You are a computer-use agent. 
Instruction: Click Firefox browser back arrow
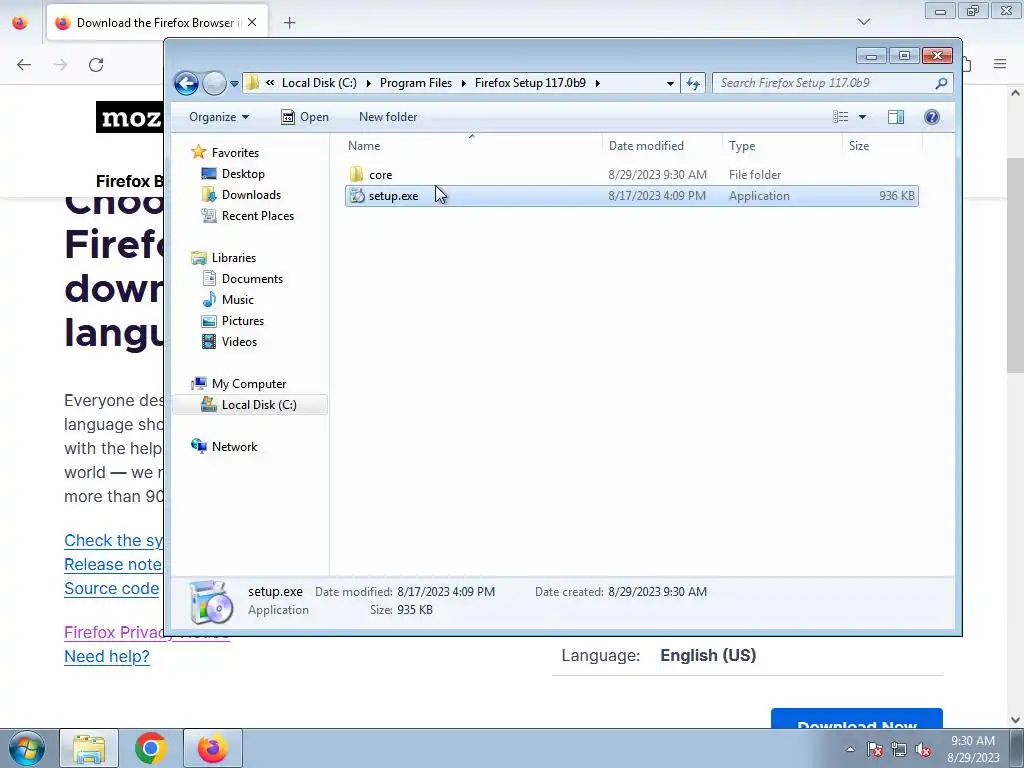24,64
